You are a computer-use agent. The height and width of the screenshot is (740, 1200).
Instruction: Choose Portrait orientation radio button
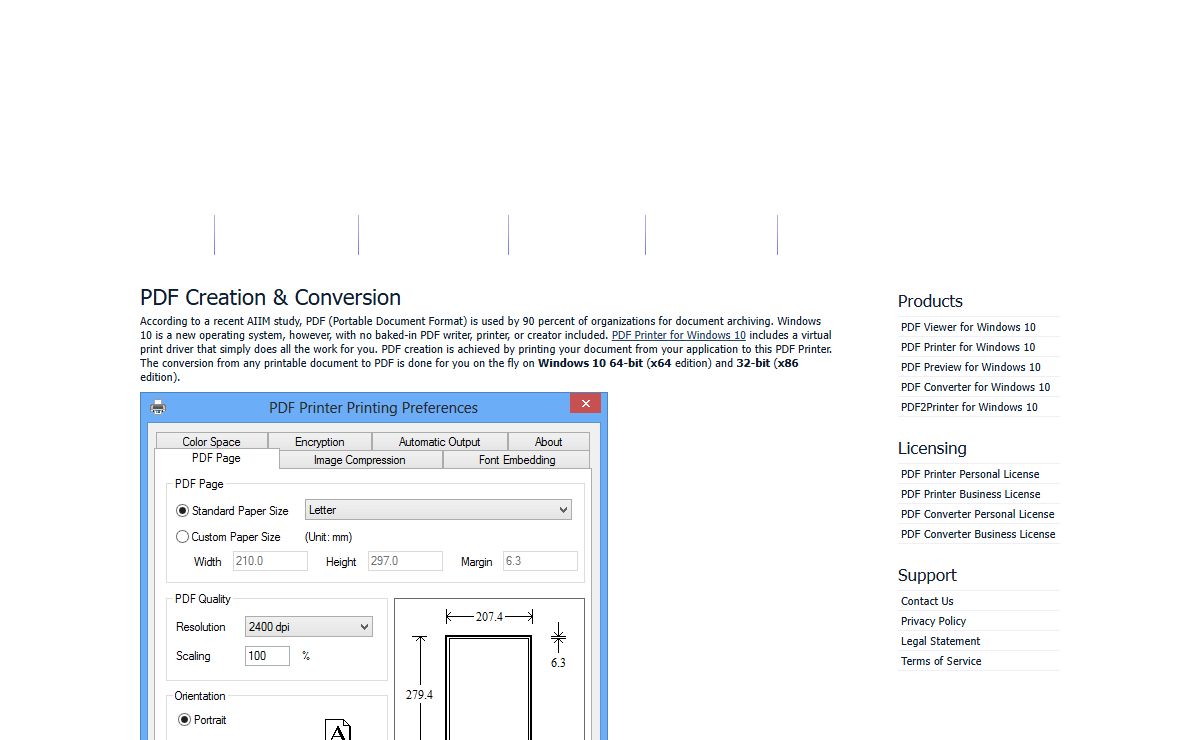tap(184, 720)
